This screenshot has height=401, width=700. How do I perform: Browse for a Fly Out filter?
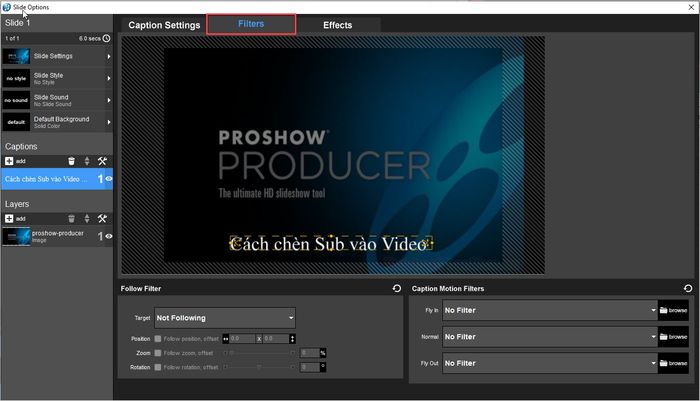coord(673,363)
